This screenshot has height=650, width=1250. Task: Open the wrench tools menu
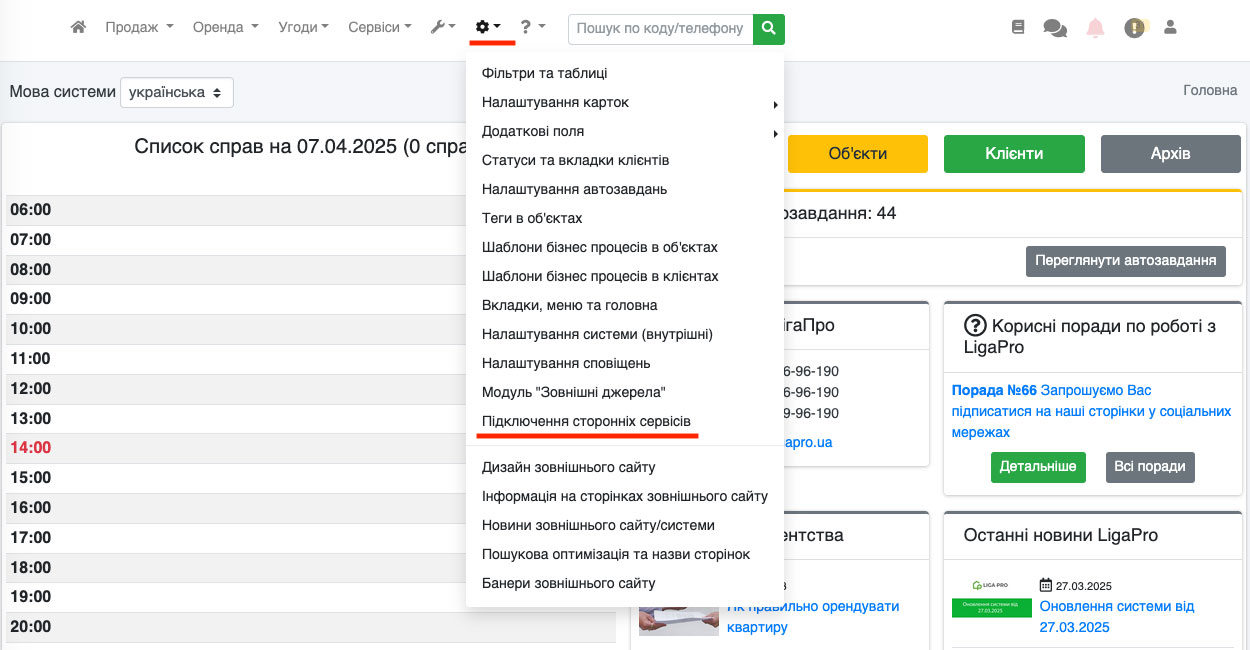pyautogui.click(x=443, y=28)
